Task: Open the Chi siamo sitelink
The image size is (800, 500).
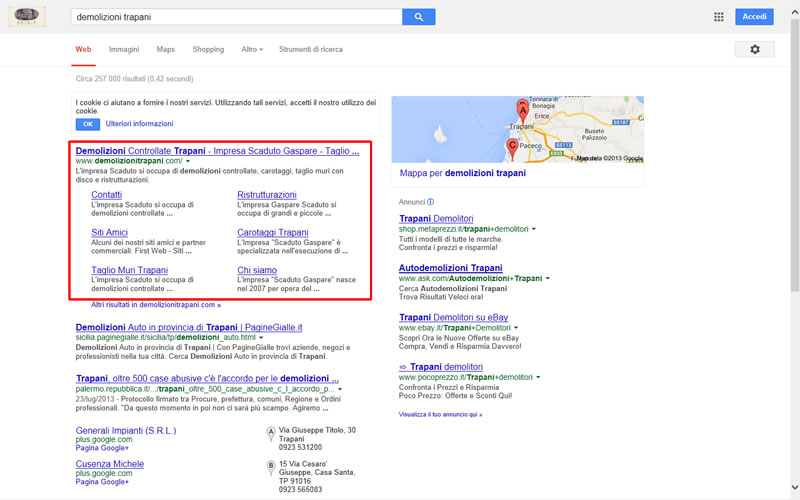Action: (x=257, y=270)
